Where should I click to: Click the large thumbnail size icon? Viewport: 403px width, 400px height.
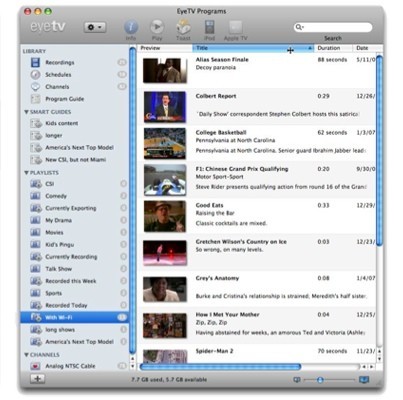(x=364, y=379)
